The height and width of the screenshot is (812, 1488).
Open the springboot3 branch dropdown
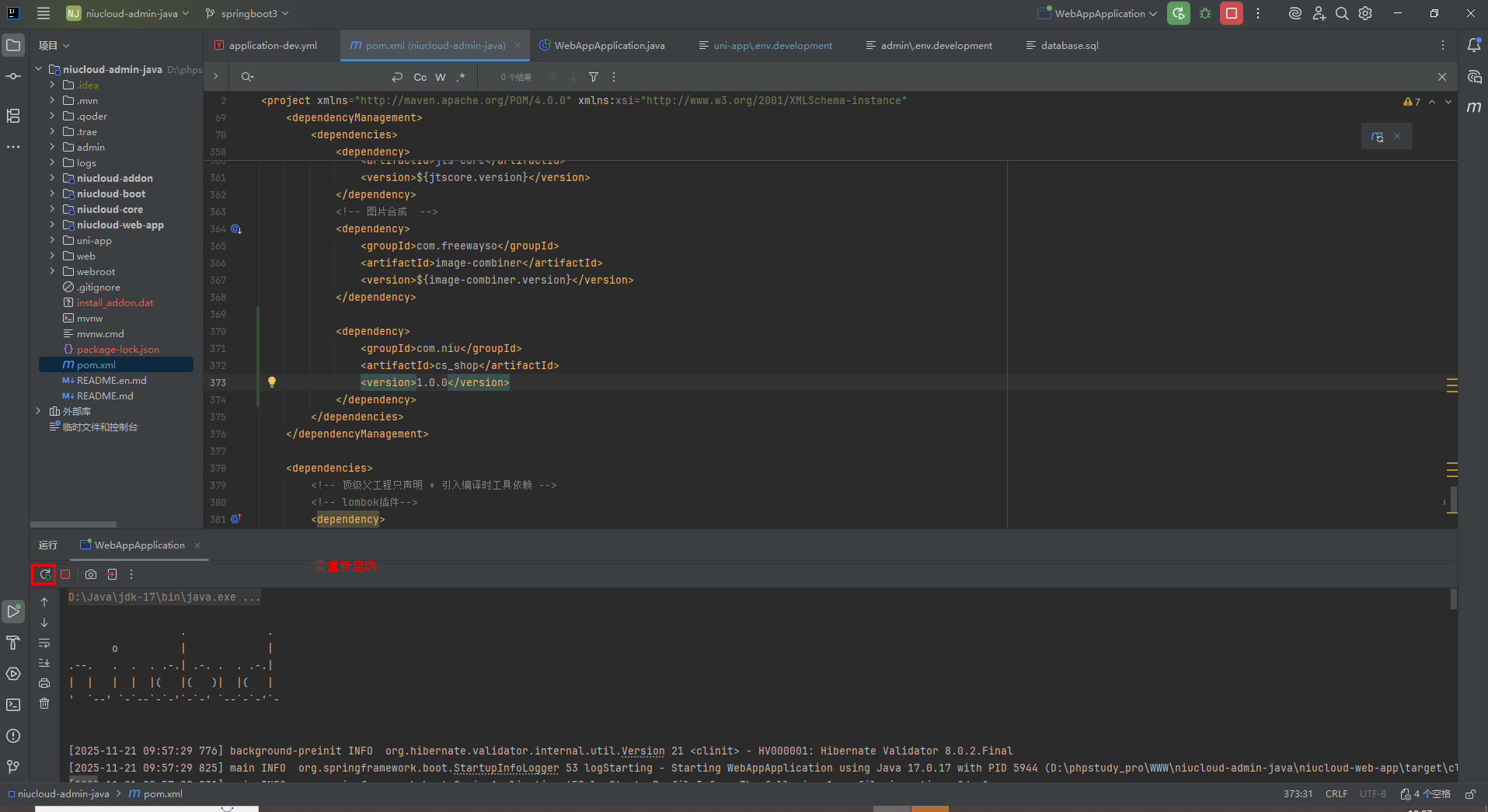[248, 14]
